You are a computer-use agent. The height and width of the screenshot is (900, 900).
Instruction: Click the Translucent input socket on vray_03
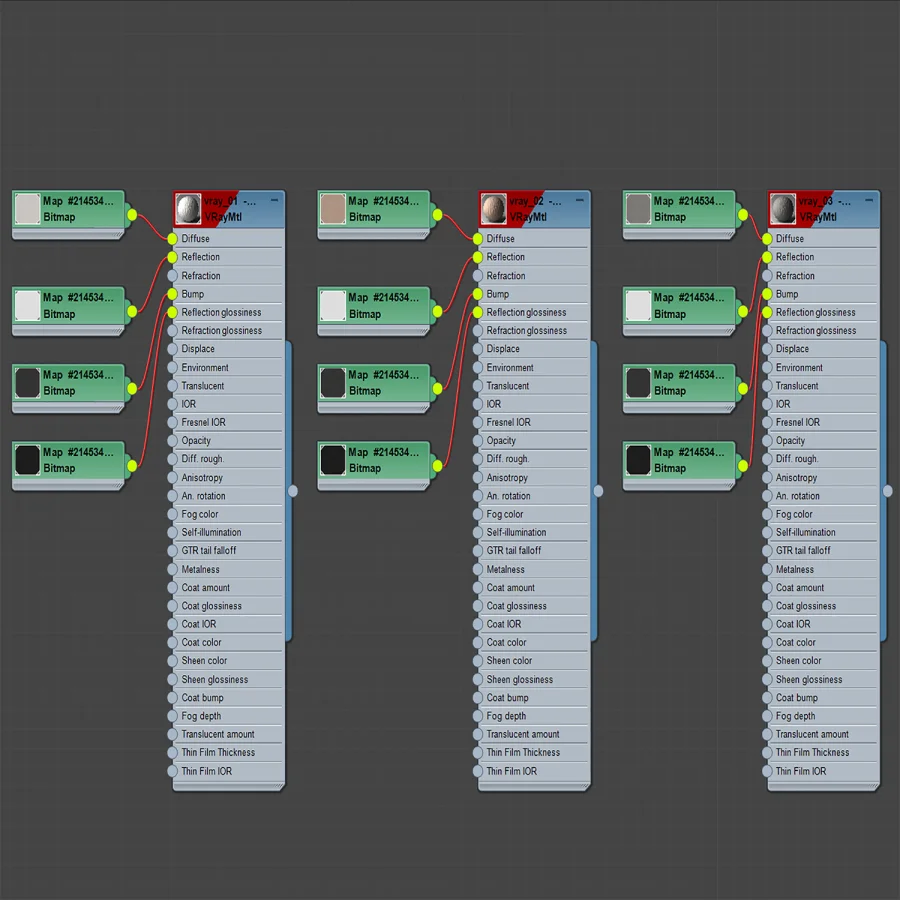[x=767, y=386]
